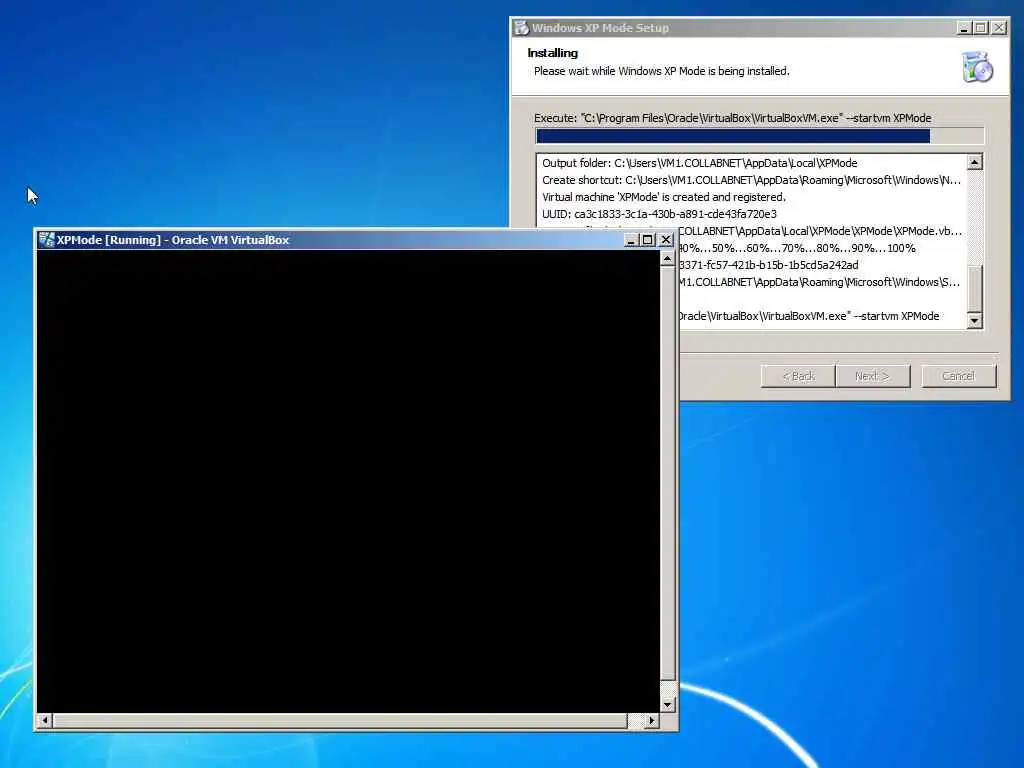Select the 'Create shortcut' log line
This screenshot has height=768, width=1024.
(x=751, y=180)
